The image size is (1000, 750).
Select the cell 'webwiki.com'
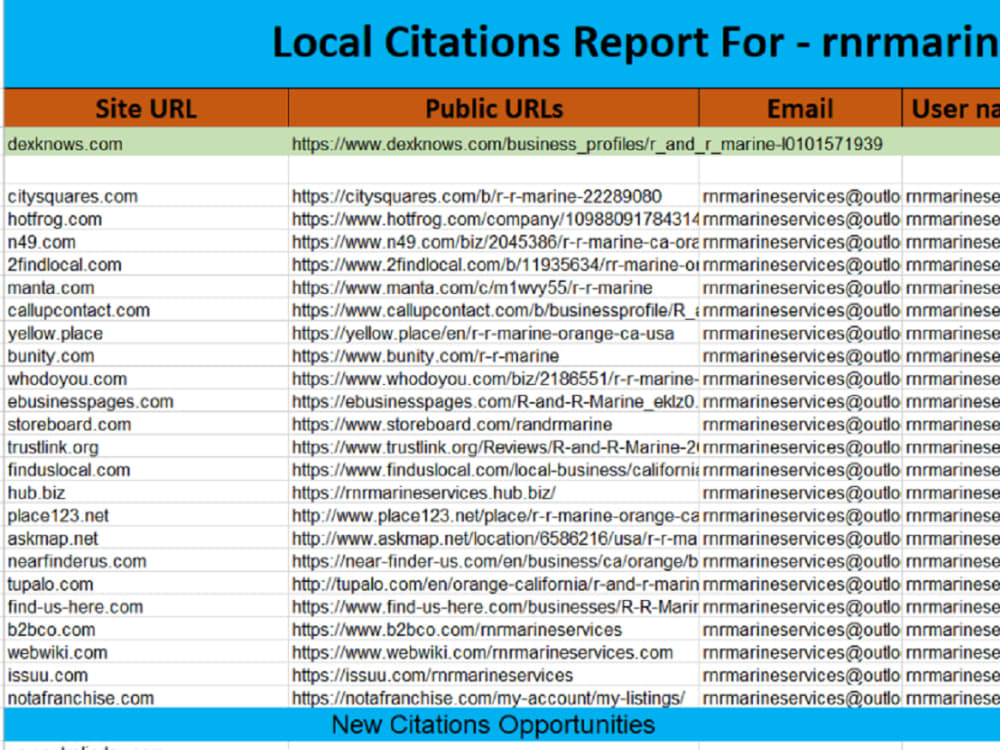[146, 652]
